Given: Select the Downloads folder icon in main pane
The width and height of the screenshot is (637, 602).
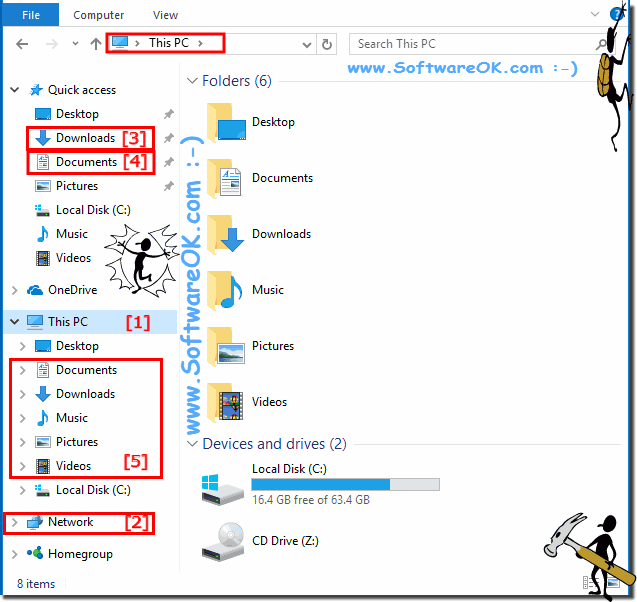Looking at the screenshot, I should click(226, 234).
